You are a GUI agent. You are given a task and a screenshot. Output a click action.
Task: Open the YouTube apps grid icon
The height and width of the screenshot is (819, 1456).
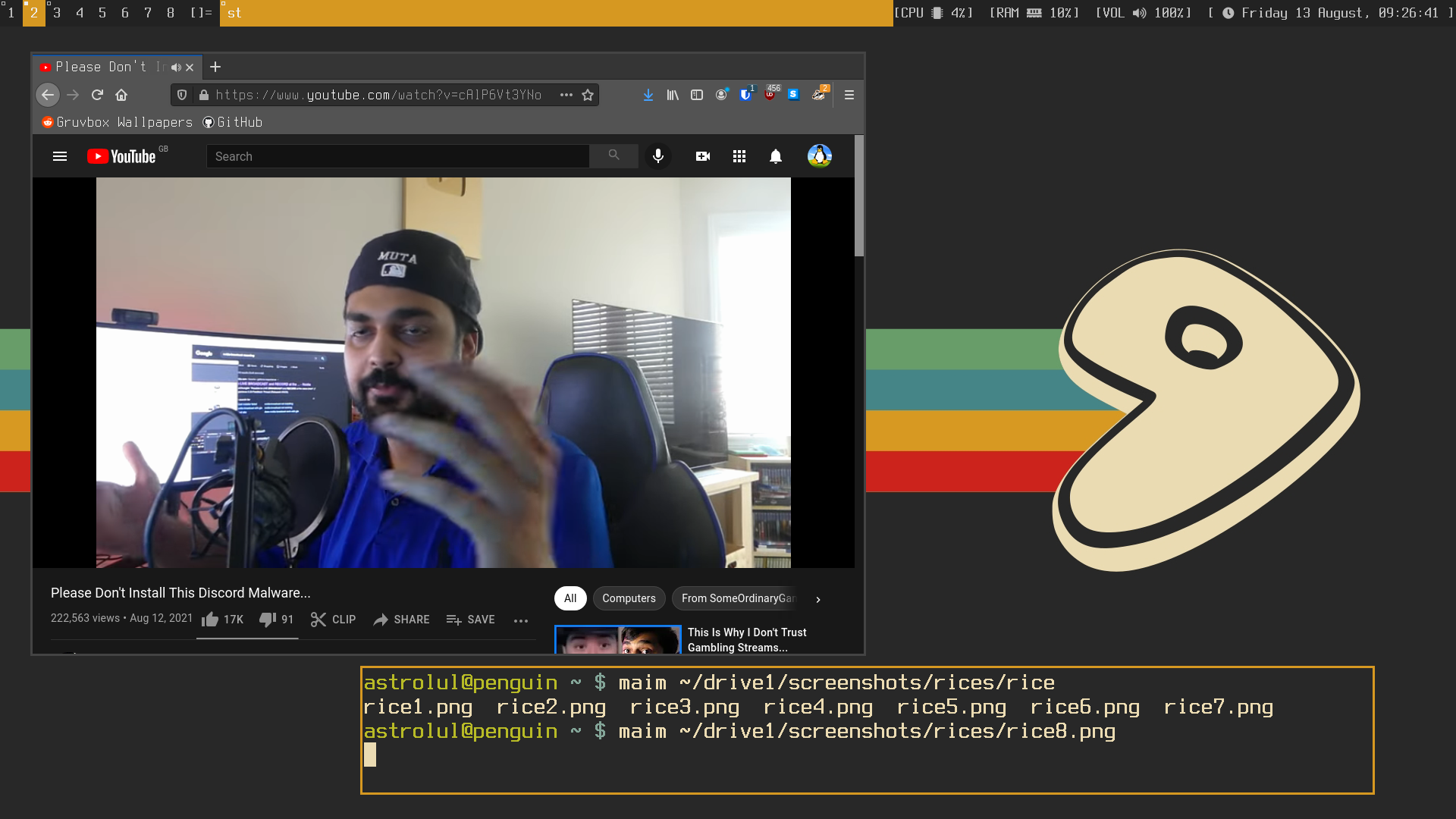(x=739, y=156)
